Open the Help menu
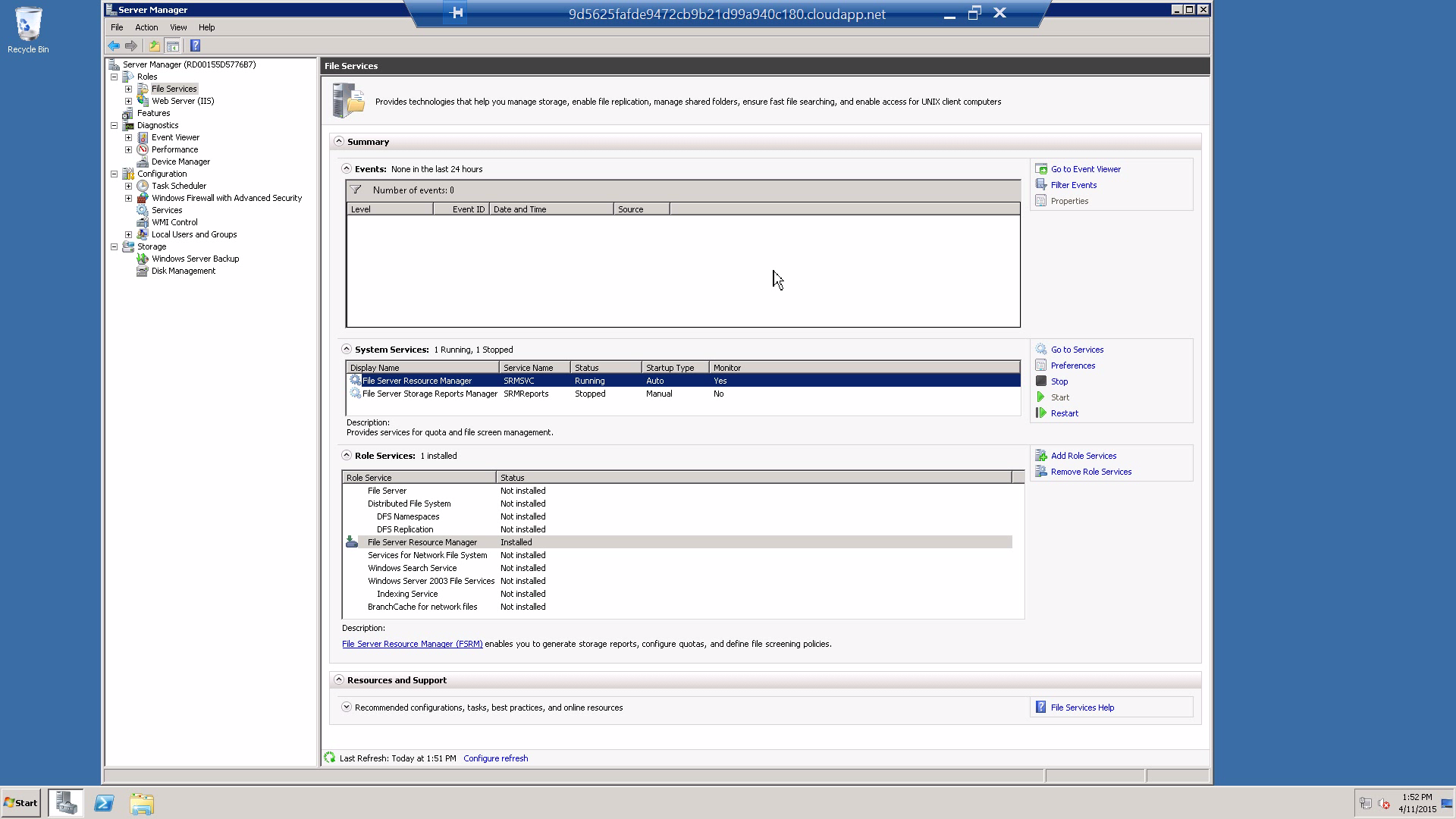This screenshot has width=1456, height=819. click(206, 27)
